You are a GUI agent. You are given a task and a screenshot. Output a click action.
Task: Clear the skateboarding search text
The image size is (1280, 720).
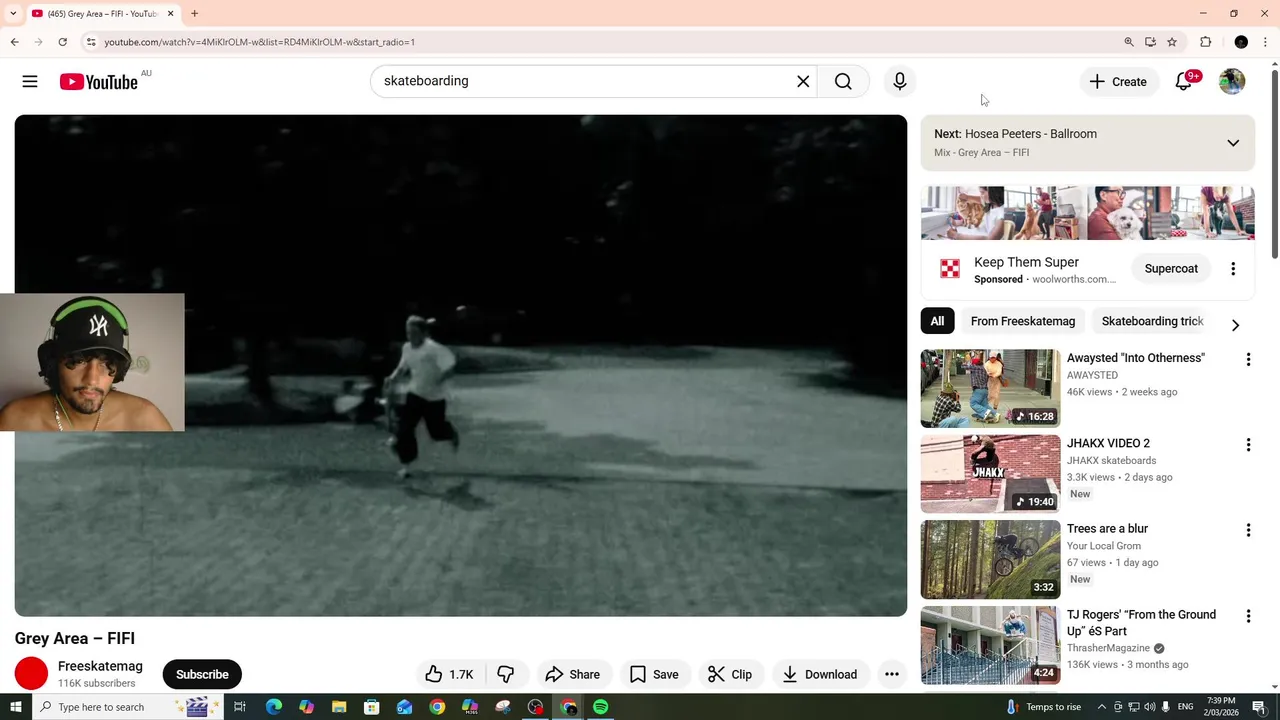coord(803,81)
